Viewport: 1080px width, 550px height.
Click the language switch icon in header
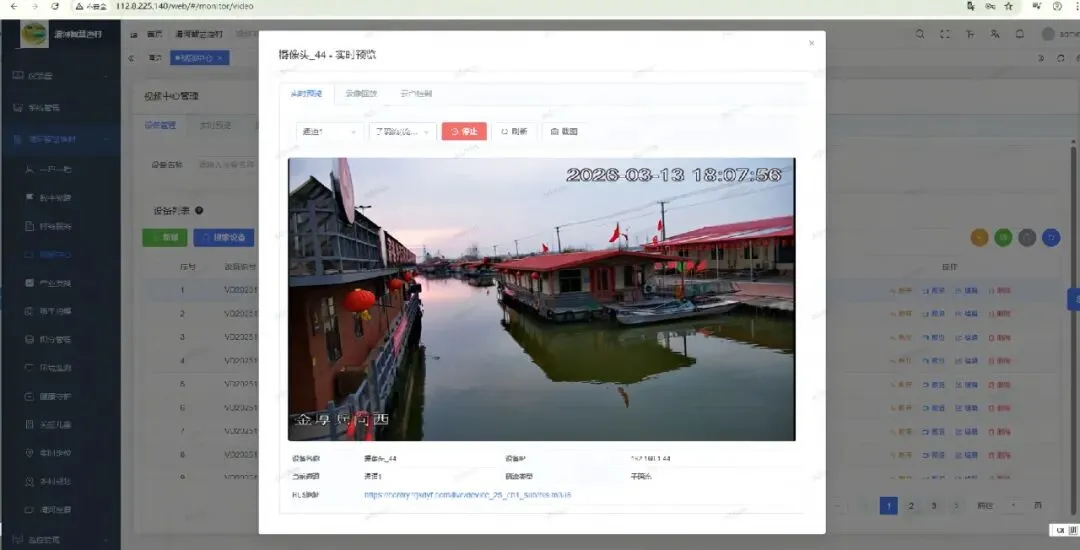tap(995, 34)
